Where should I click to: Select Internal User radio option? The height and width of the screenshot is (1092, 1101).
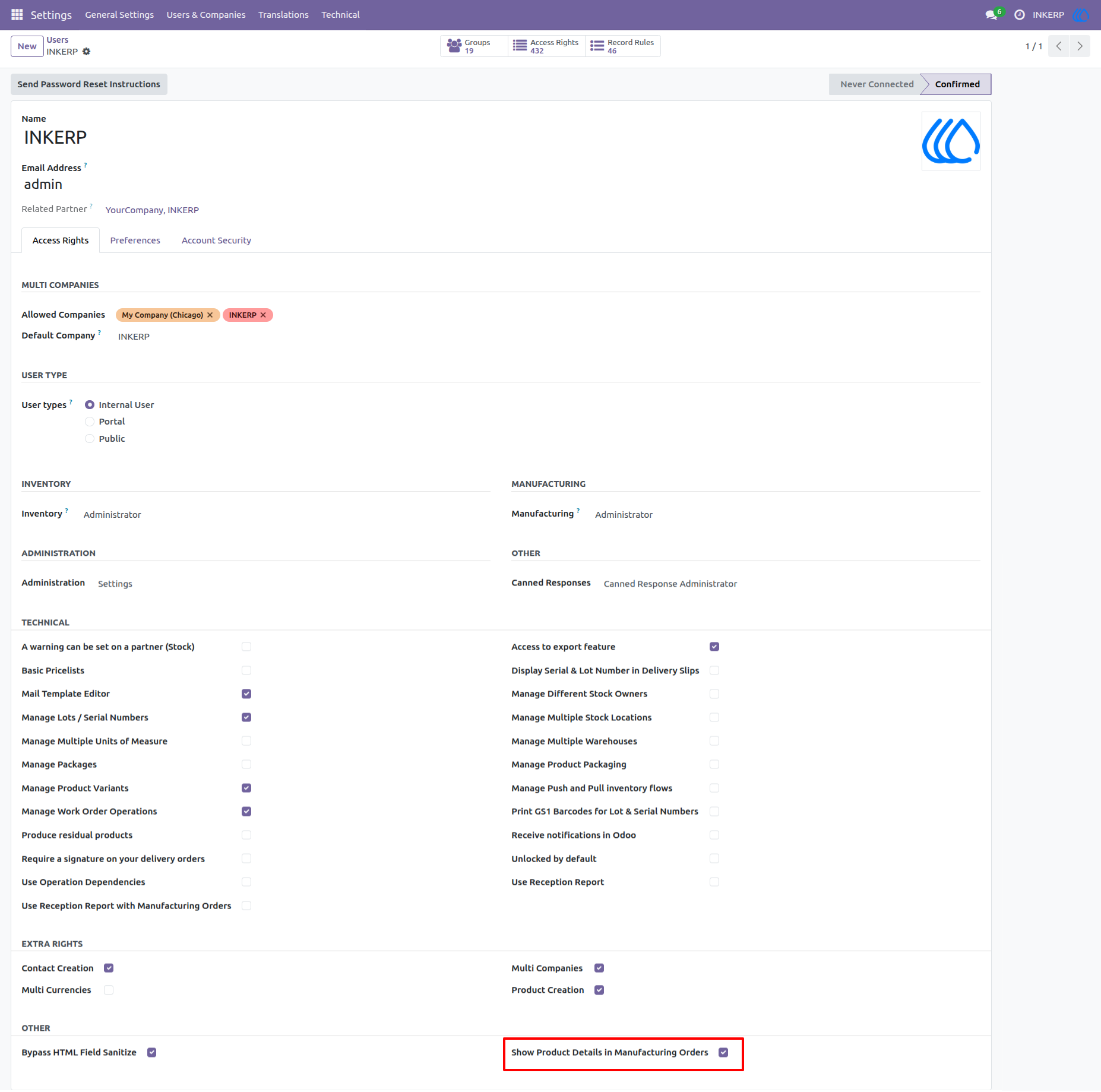(x=90, y=405)
